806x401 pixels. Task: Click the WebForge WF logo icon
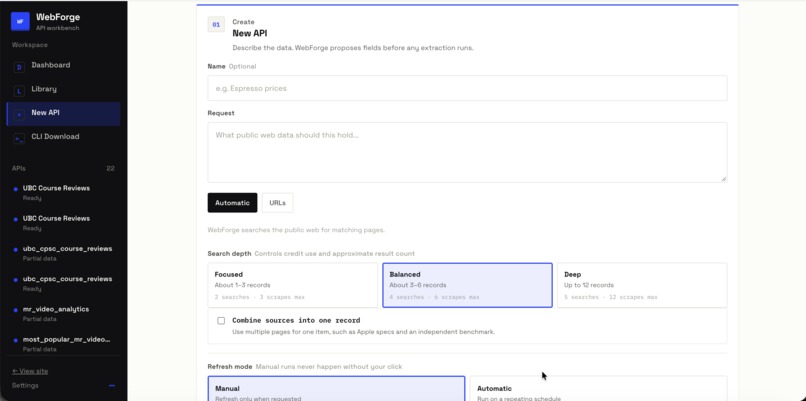point(20,22)
